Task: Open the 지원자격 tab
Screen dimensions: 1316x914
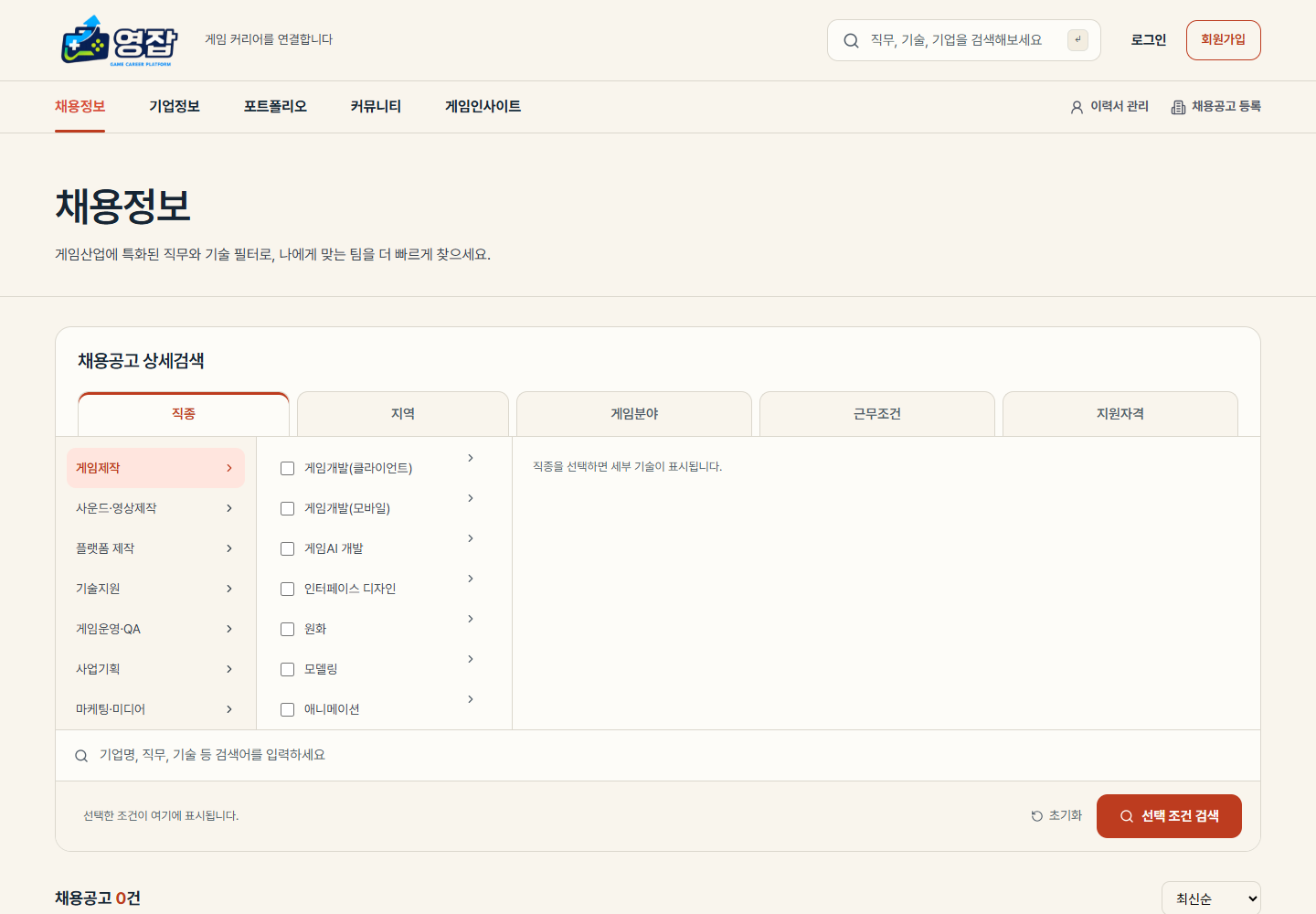Action: click(1120, 414)
